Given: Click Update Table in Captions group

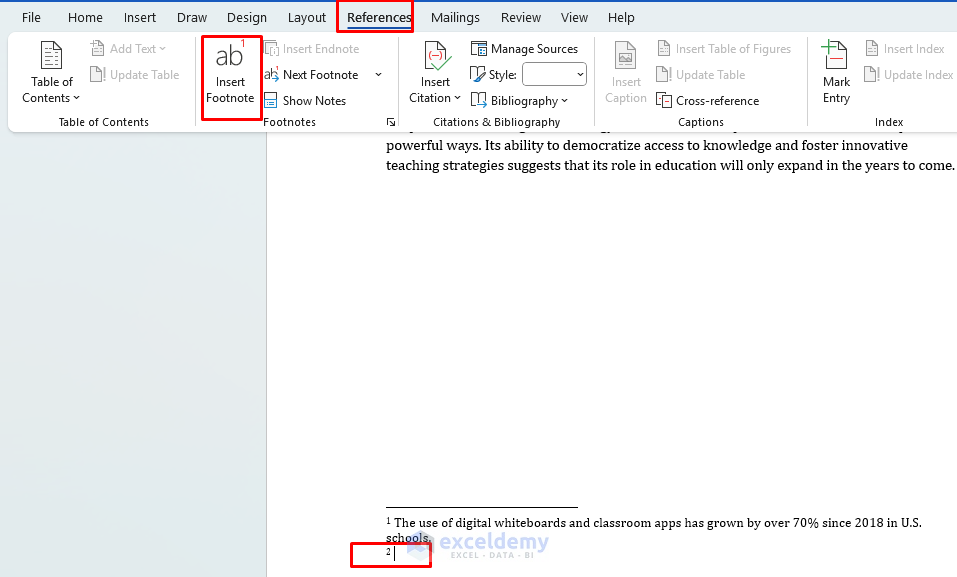Looking at the screenshot, I should click(701, 74).
